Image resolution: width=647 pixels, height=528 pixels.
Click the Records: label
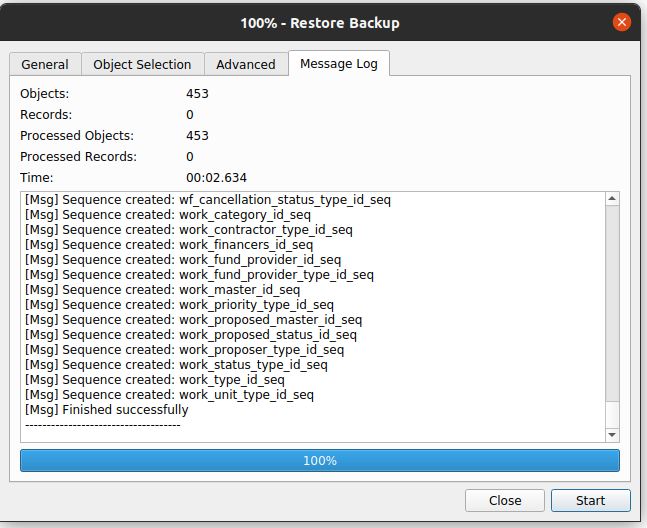(x=46, y=115)
